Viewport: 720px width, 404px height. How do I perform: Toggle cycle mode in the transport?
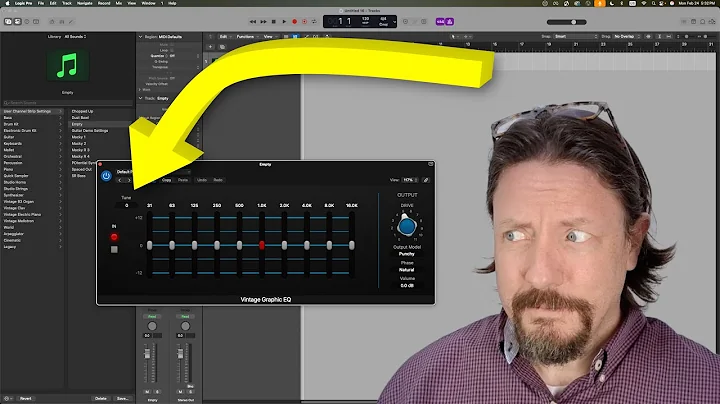[x=314, y=22]
